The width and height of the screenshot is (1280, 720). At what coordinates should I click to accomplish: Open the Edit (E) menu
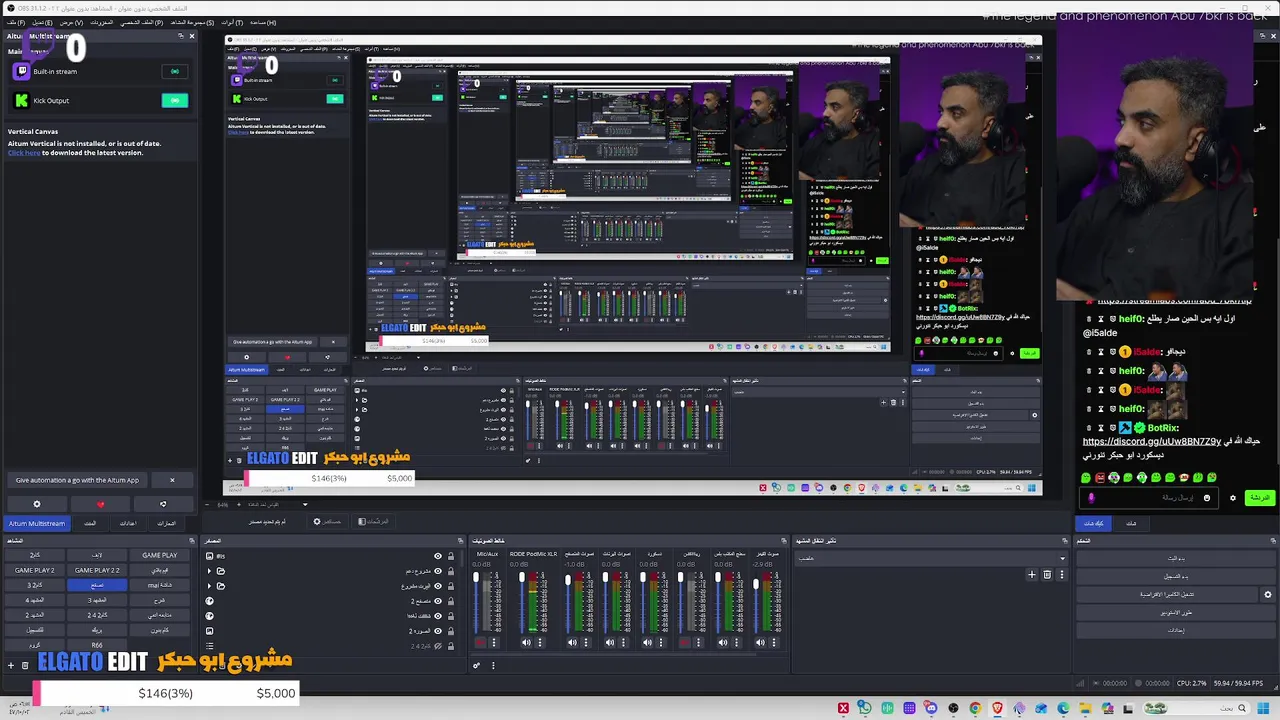point(42,22)
